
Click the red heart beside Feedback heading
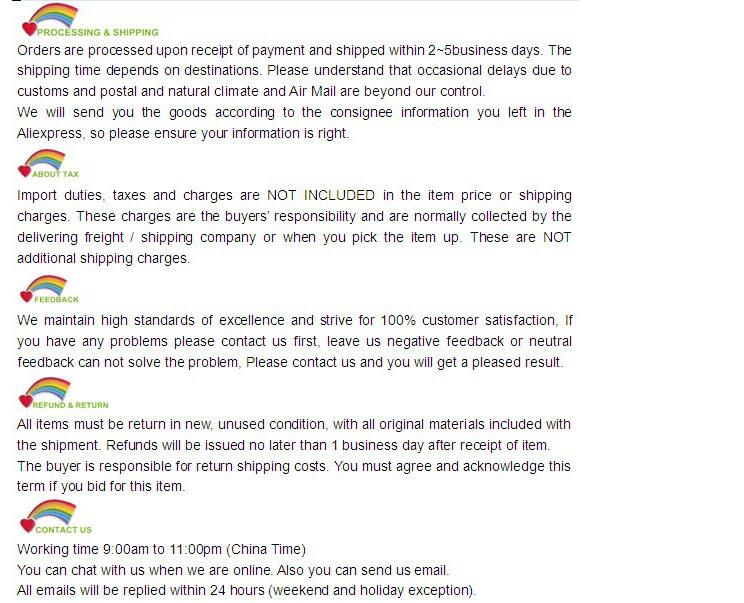coord(26,297)
